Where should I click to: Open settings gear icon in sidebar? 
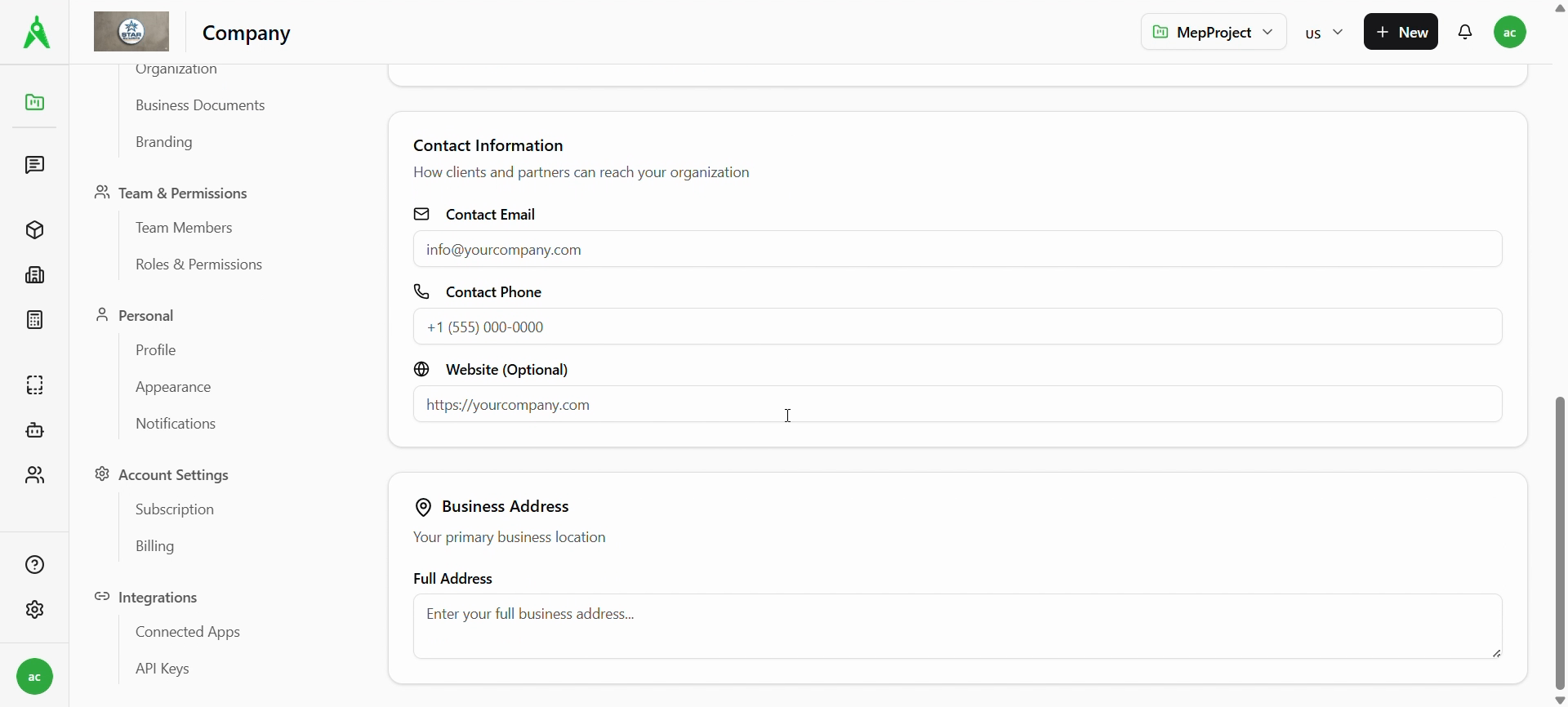click(x=34, y=610)
